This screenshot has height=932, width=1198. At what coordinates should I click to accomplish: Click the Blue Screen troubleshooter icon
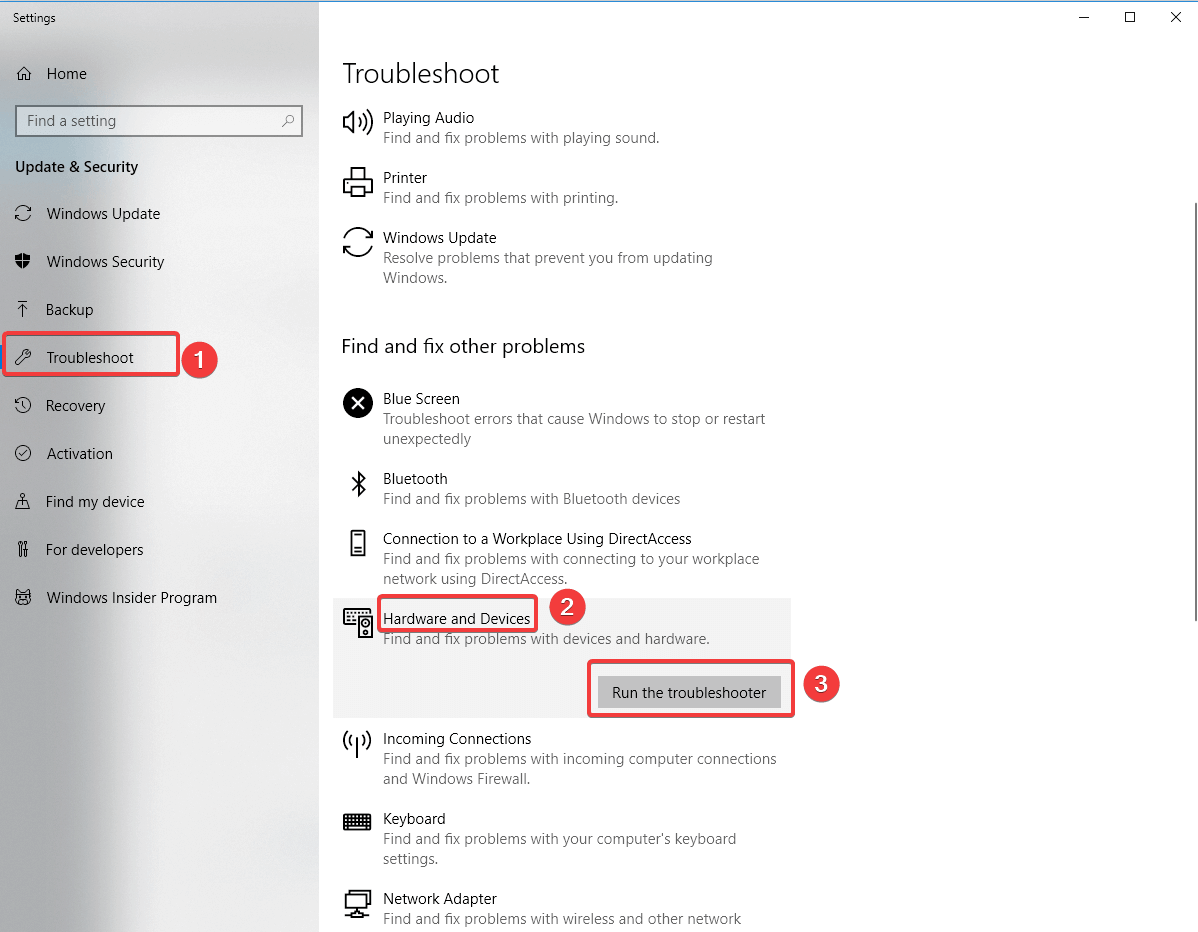[x=357, y=403]
